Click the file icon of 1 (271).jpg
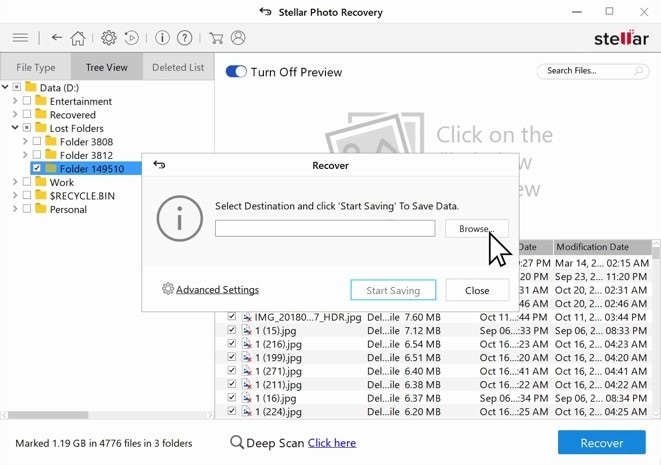Image resolution: width=661 pixels, height=465 pixels. (x=247, y=371)
